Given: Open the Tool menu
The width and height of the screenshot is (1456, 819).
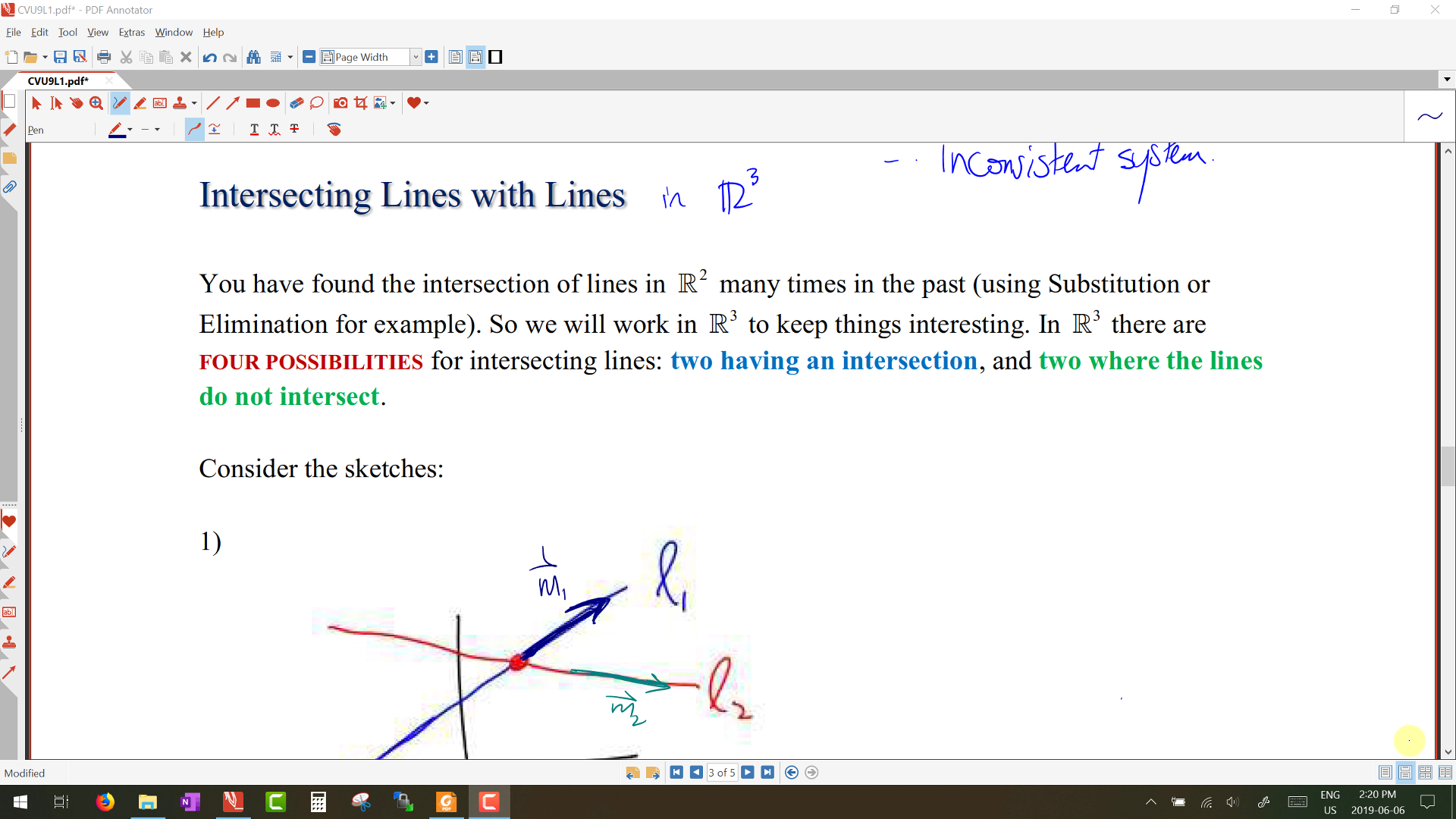Looking at the screenshot, I should point(67,33).
